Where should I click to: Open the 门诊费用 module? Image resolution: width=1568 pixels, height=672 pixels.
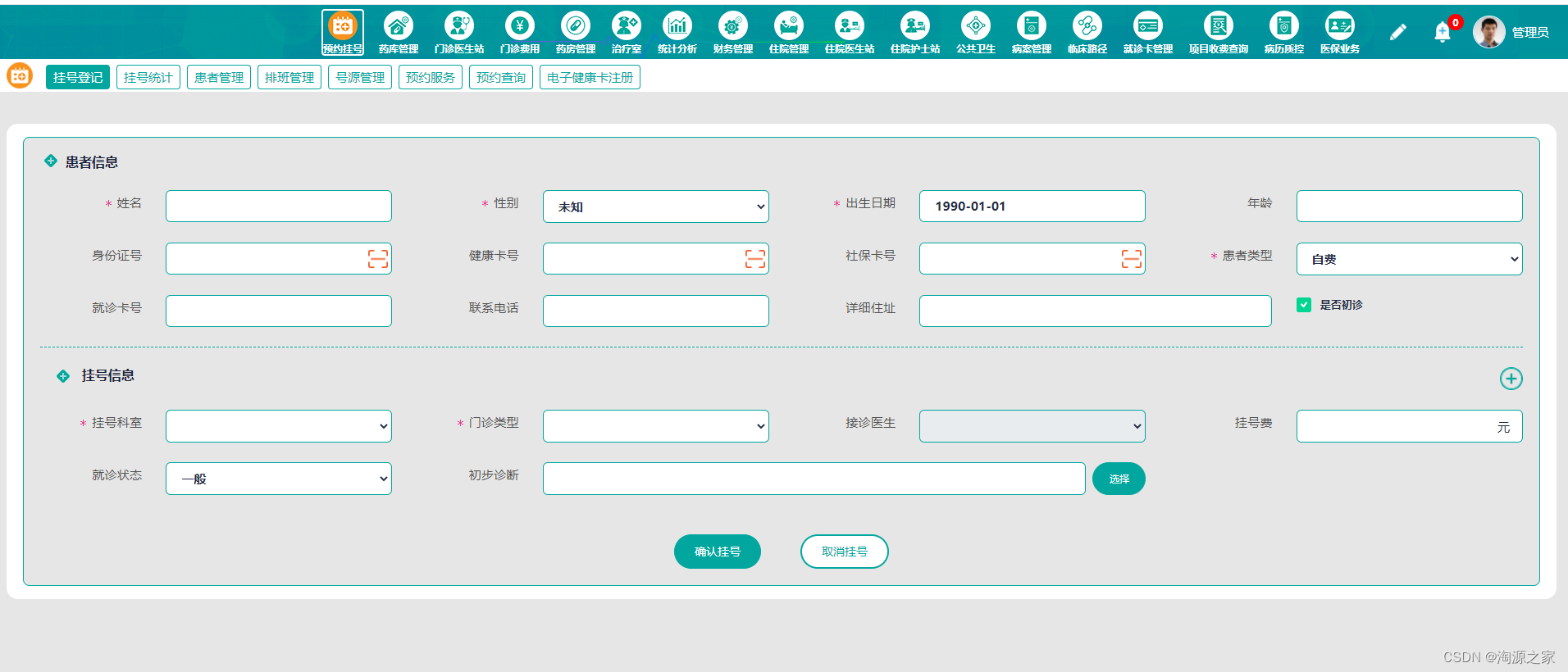click(520, 33)
